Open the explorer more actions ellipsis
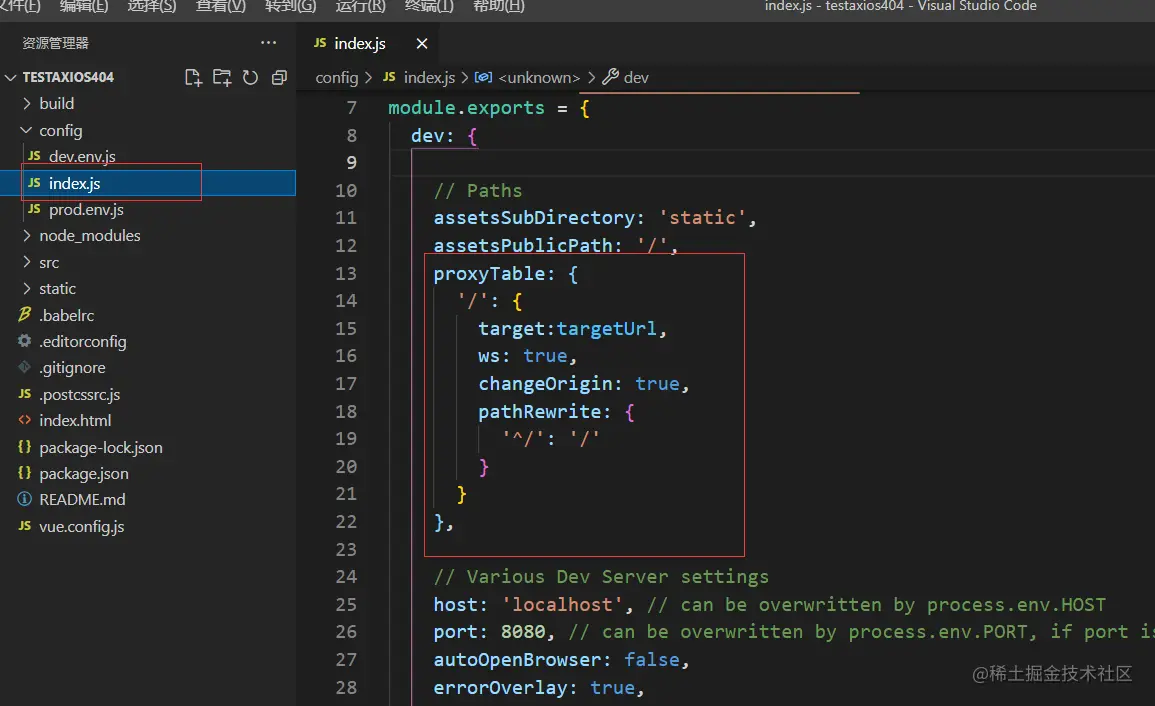 click(x=269, y=43)
